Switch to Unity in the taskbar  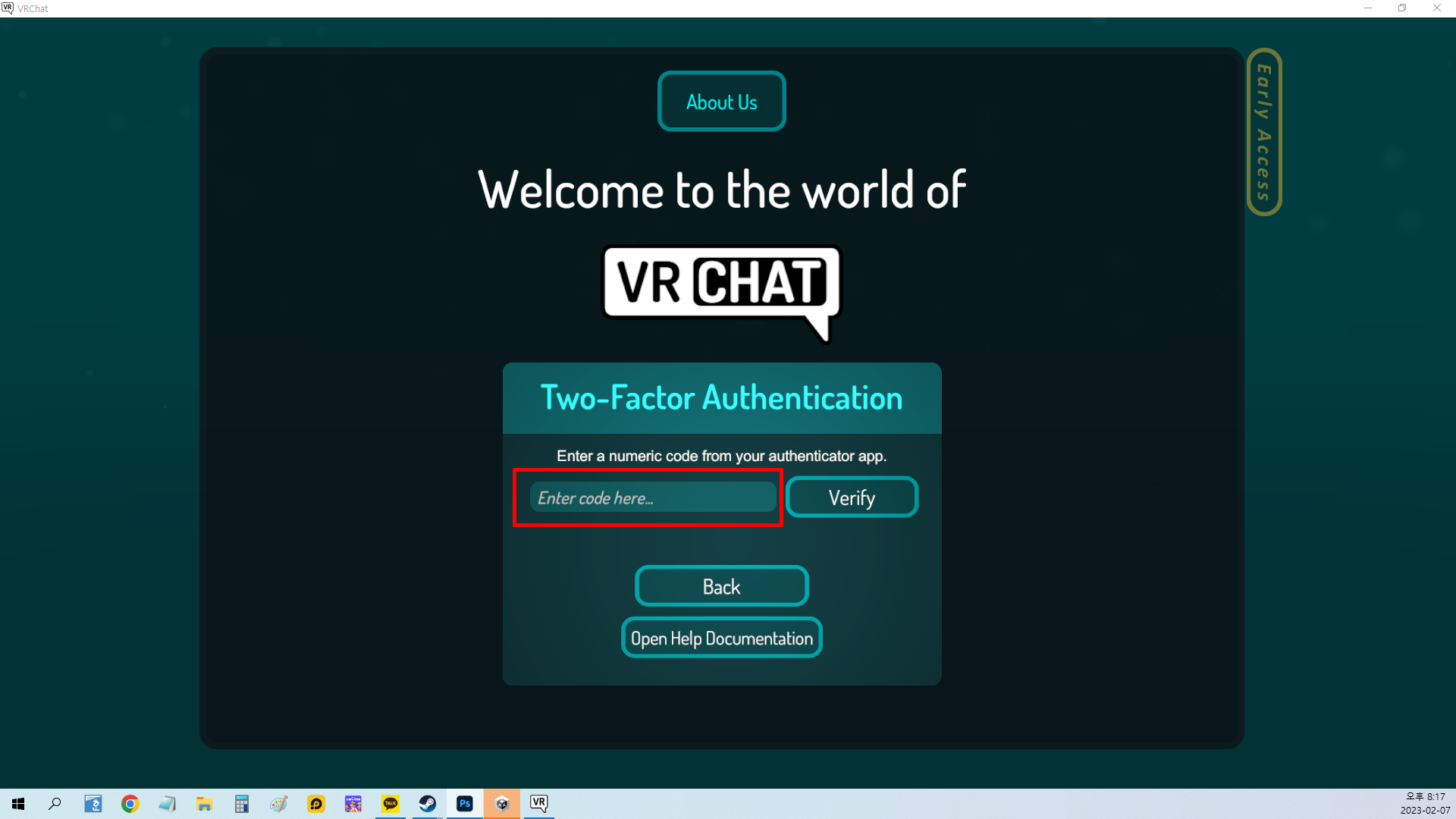(502, 804)
